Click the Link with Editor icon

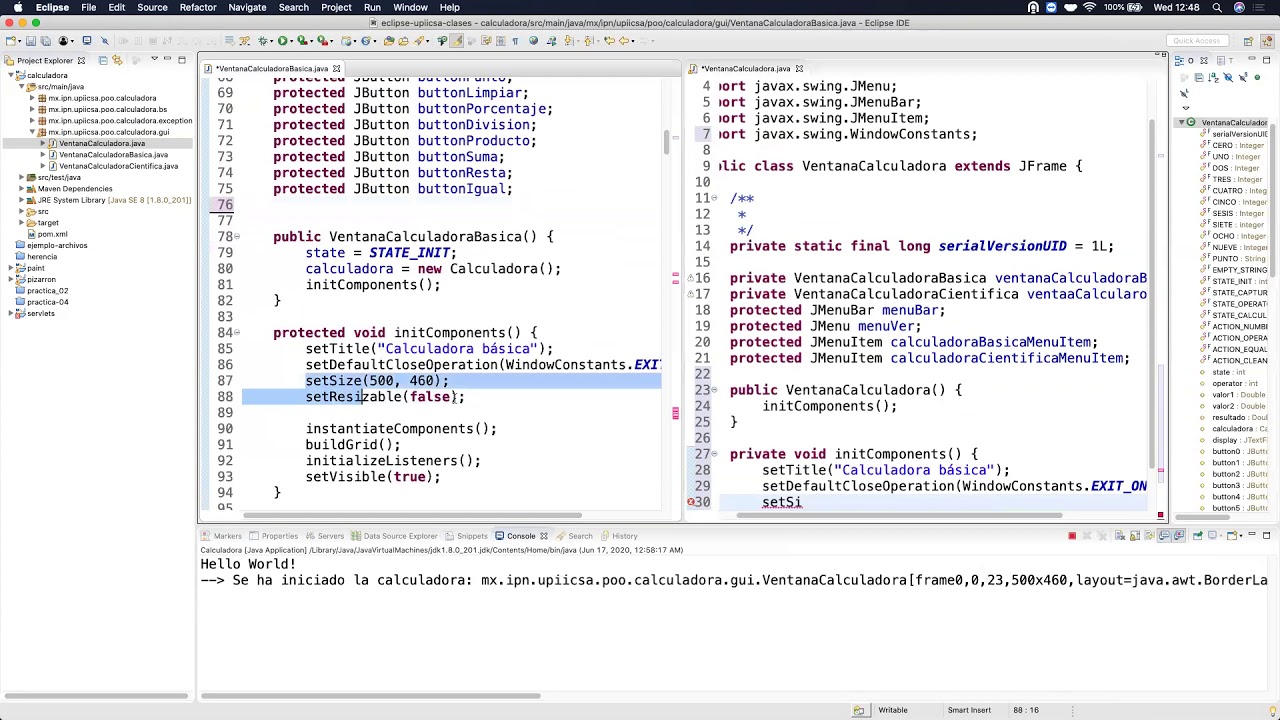tap(117, 60)
